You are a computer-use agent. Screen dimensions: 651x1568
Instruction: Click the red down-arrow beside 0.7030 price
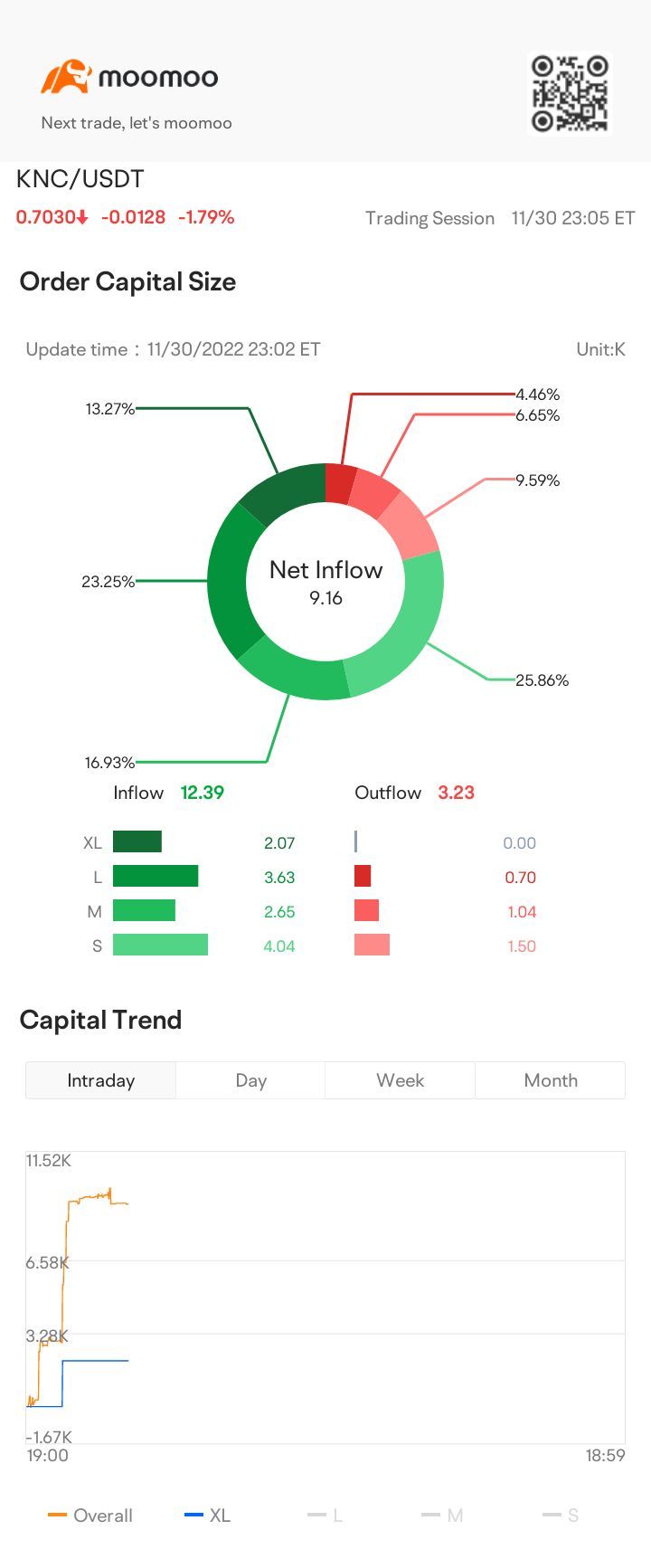82,217
